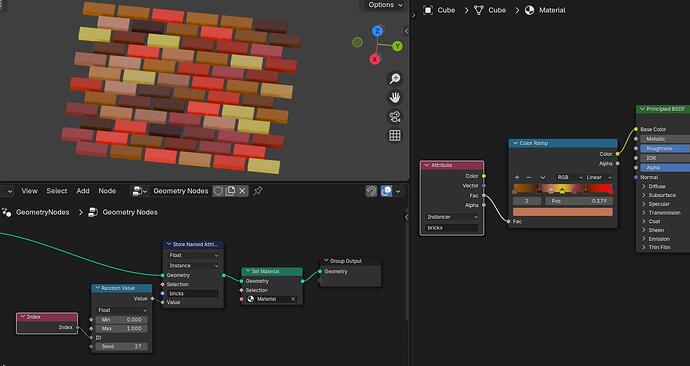Click the Roughness slider in Principled BSDF

665,149
